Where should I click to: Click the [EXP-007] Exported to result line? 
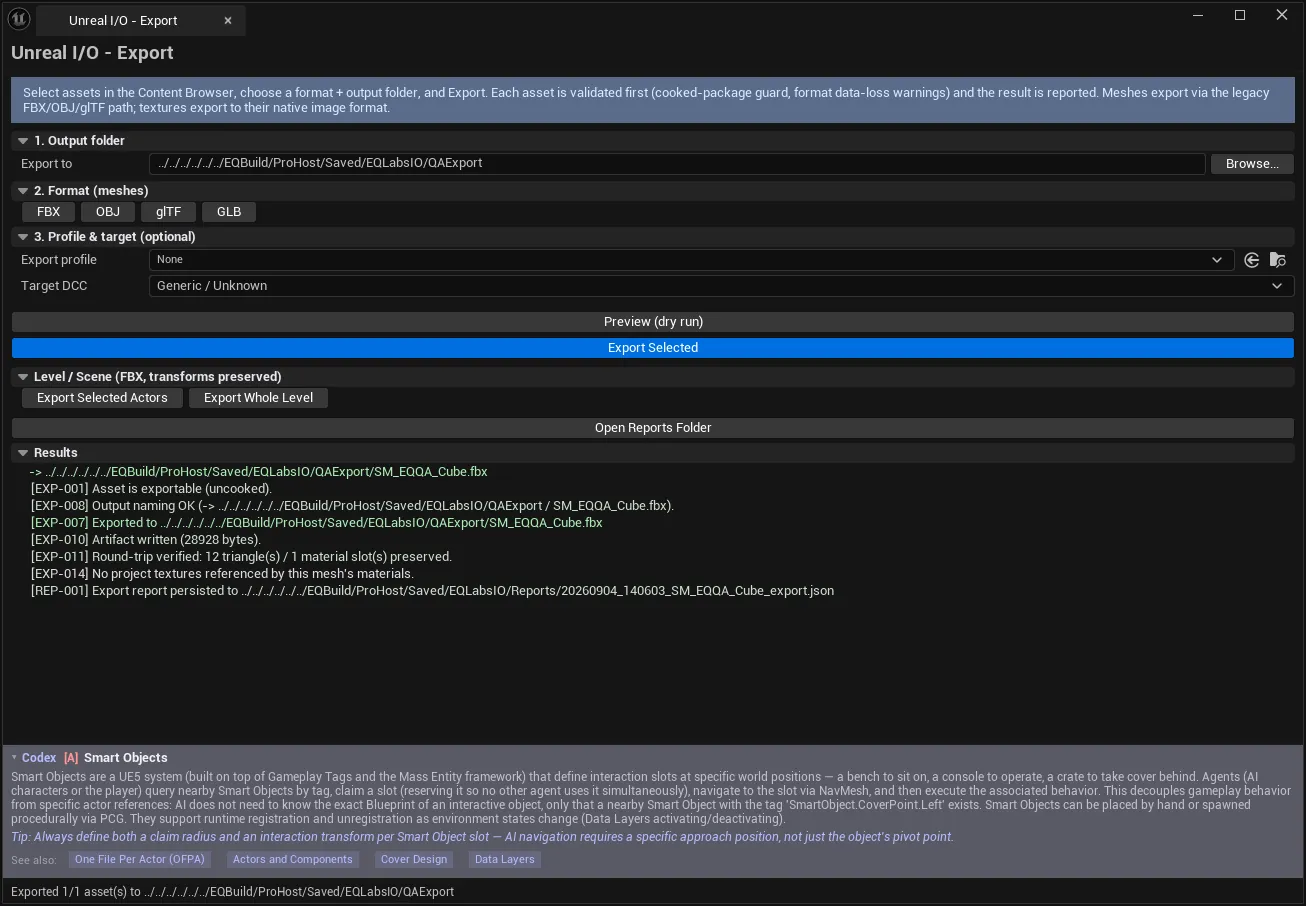317,523
